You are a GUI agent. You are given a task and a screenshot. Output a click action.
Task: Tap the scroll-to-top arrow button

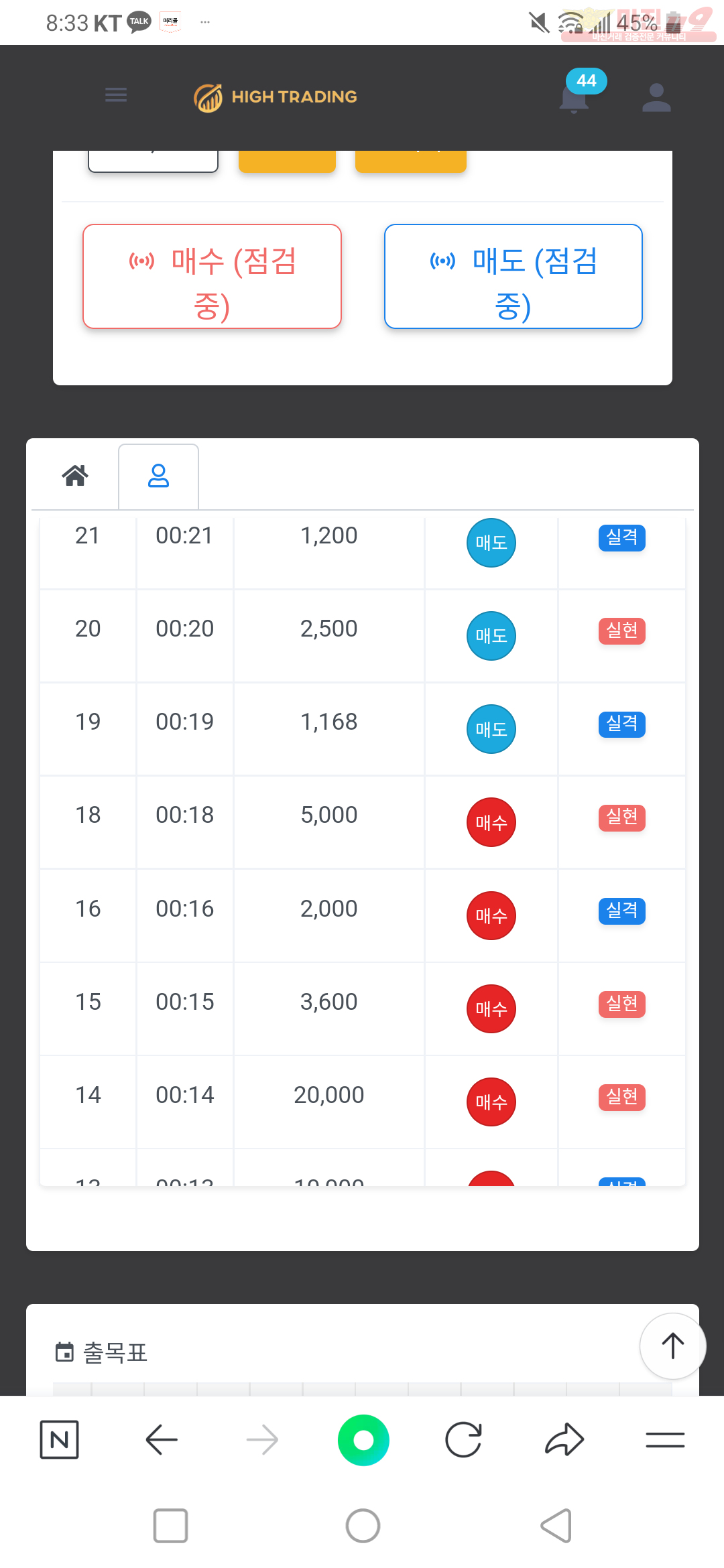[x=672, y=1346]
